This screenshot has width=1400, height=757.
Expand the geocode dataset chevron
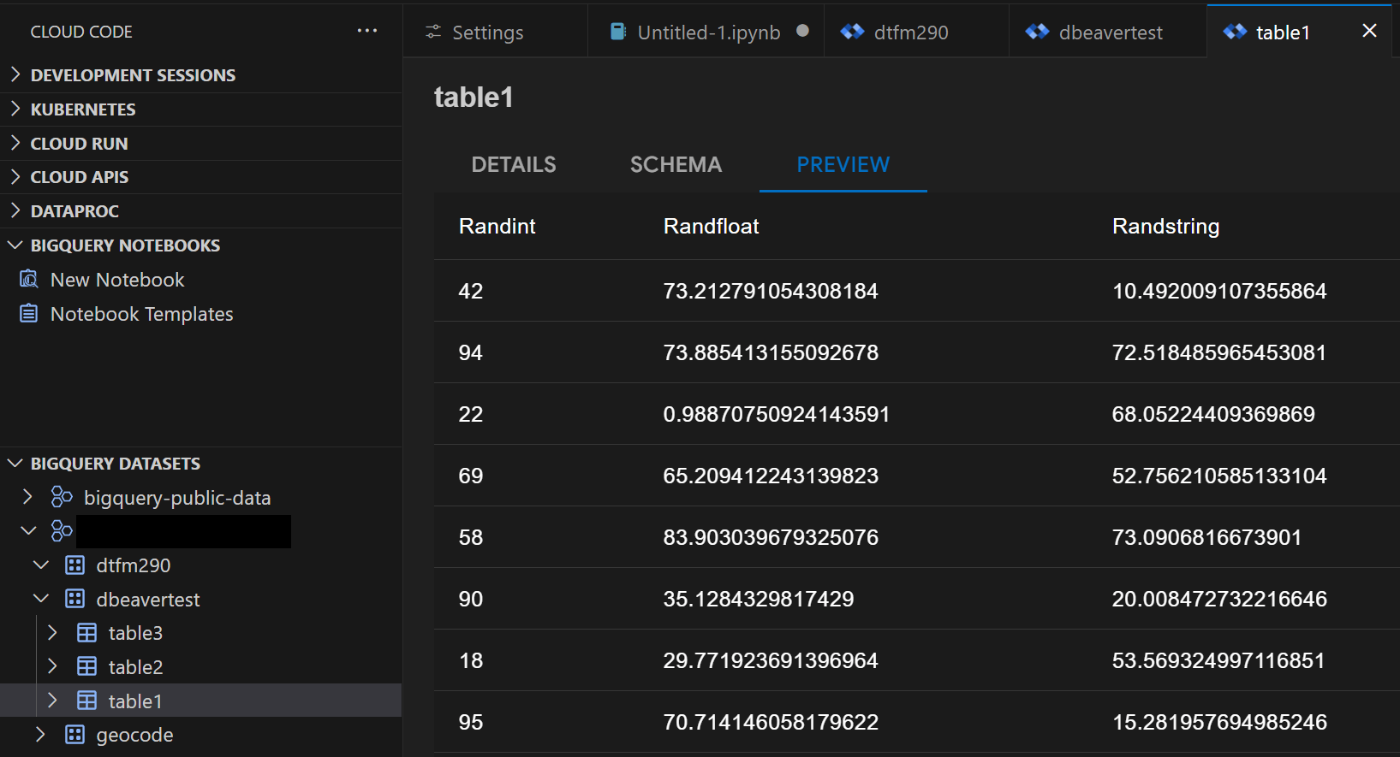click(41, 735)
